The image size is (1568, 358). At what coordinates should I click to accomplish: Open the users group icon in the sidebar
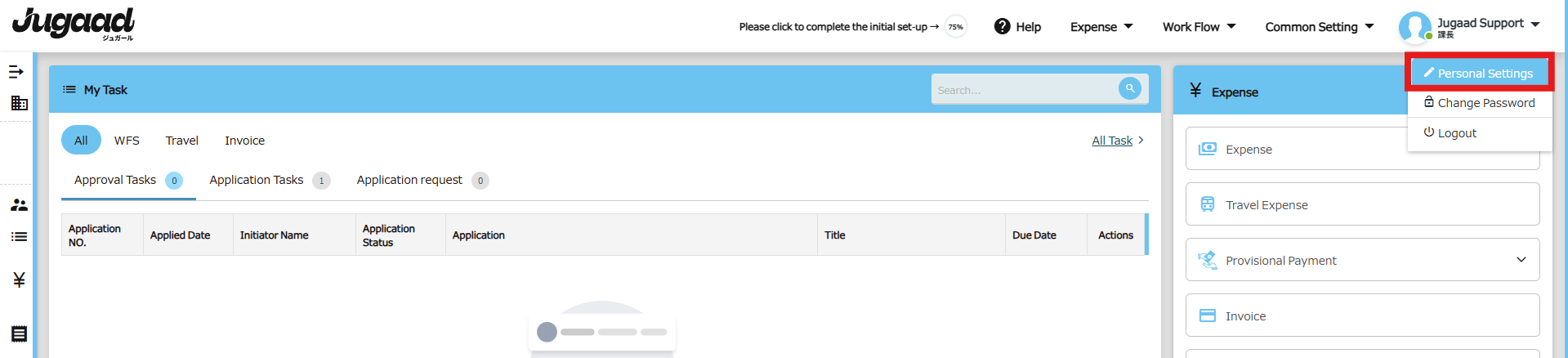coord(19,205)
